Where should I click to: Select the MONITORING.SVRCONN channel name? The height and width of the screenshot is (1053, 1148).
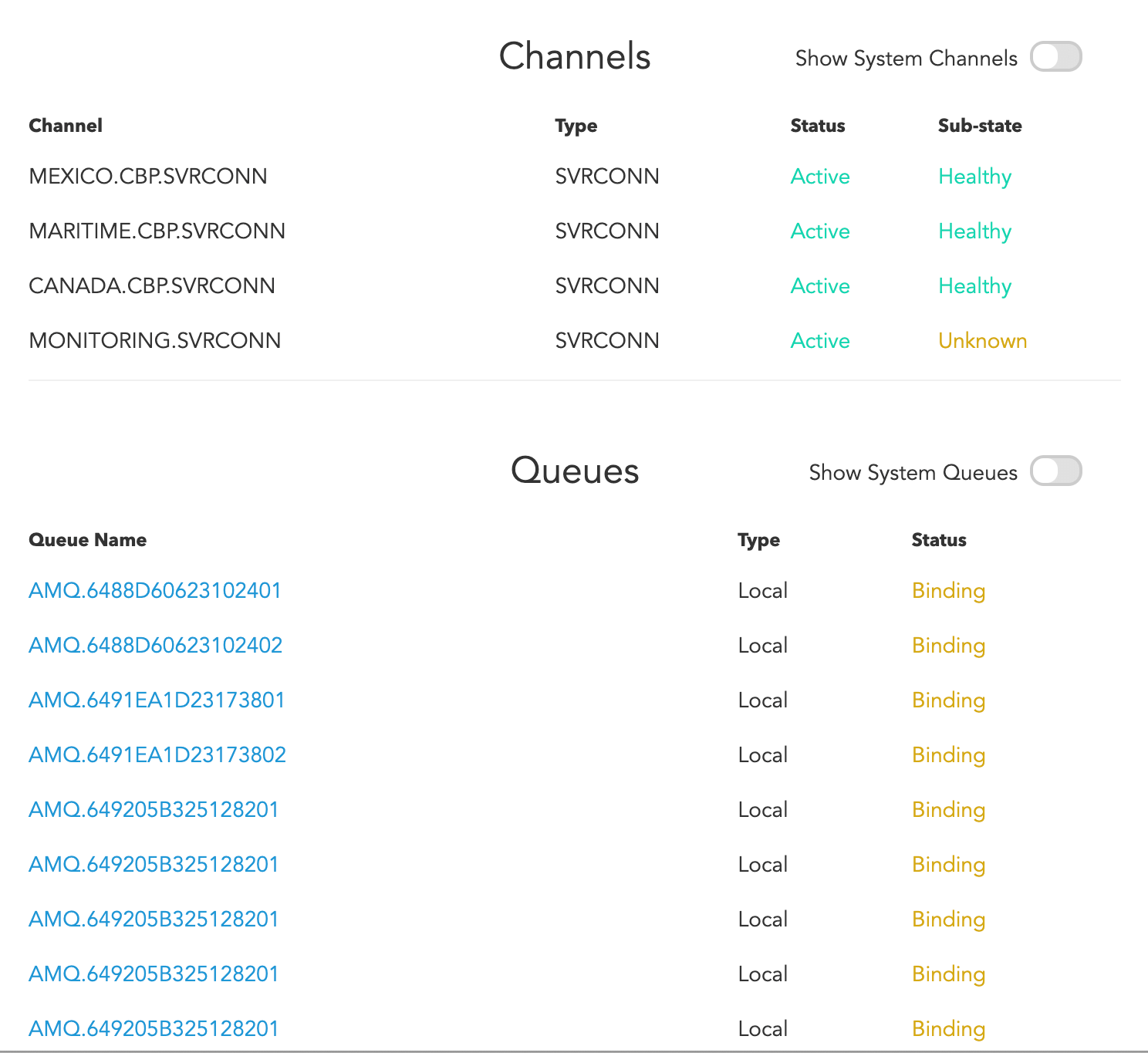155,341
